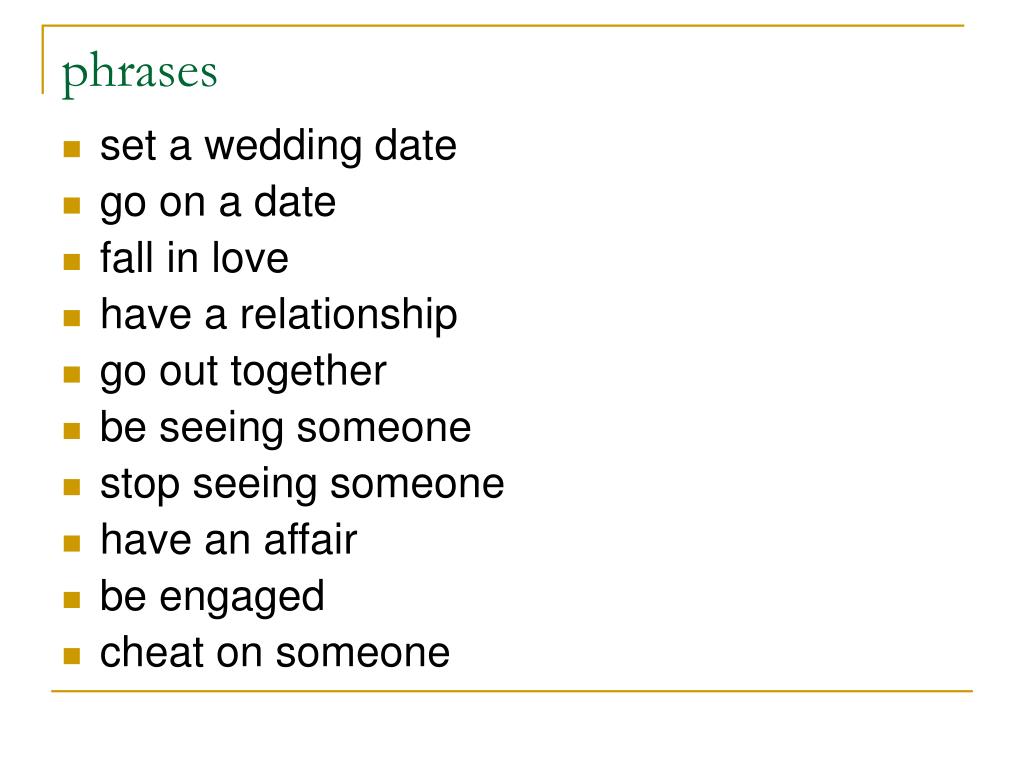The image size is (1024, 768).
Task: Click the line 'stop seeing someone'
Action: (302, 485)
